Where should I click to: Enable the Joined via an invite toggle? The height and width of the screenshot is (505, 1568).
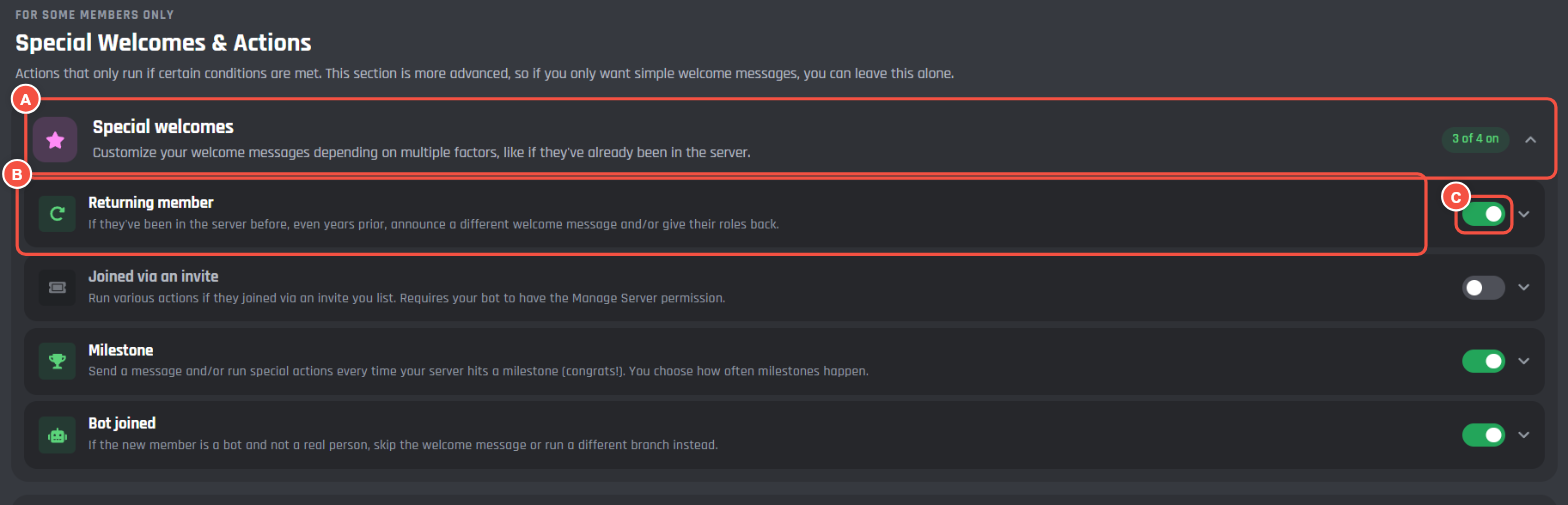point(1483,288)
